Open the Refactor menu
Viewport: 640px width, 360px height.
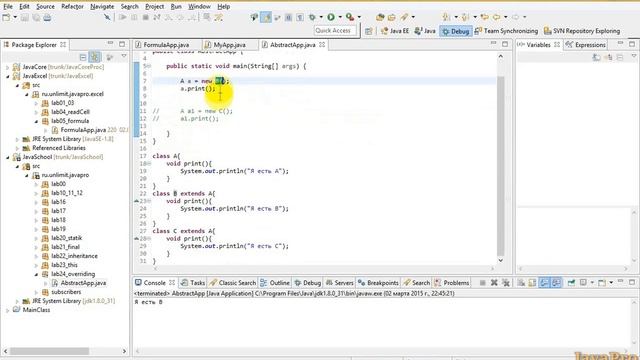72,7
